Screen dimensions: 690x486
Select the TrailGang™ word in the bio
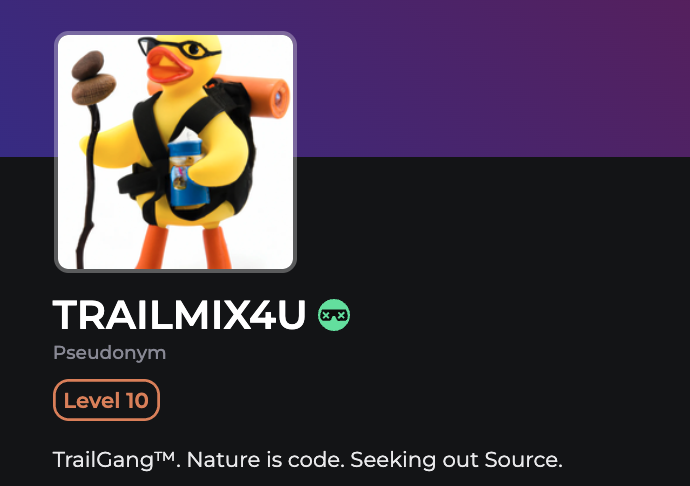[x=114, y=460]
